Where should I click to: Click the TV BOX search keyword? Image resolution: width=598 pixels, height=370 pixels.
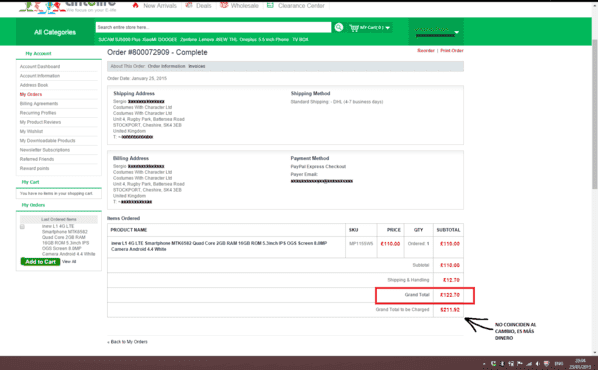click(300, 40)
